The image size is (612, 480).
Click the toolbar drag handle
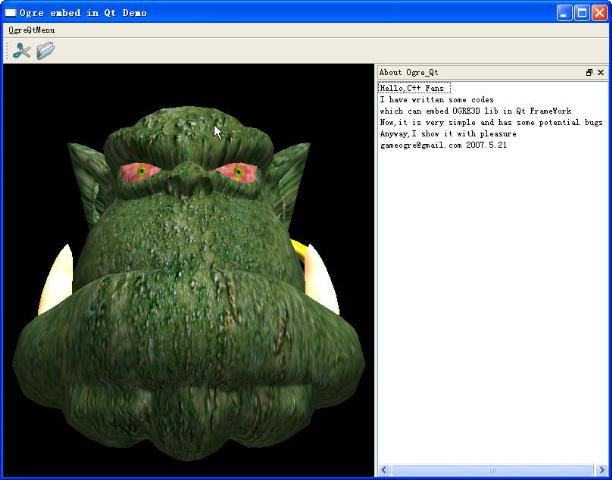(x=7, y=51)
